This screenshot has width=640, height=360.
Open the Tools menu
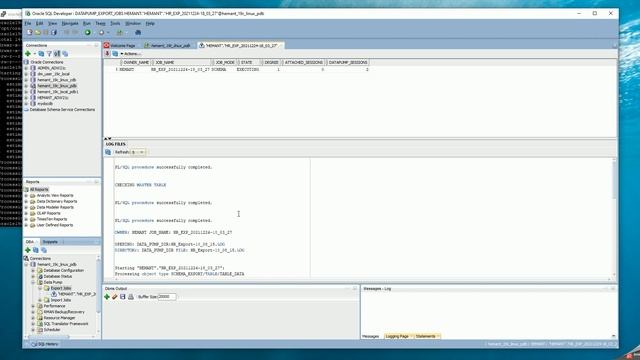115,23
